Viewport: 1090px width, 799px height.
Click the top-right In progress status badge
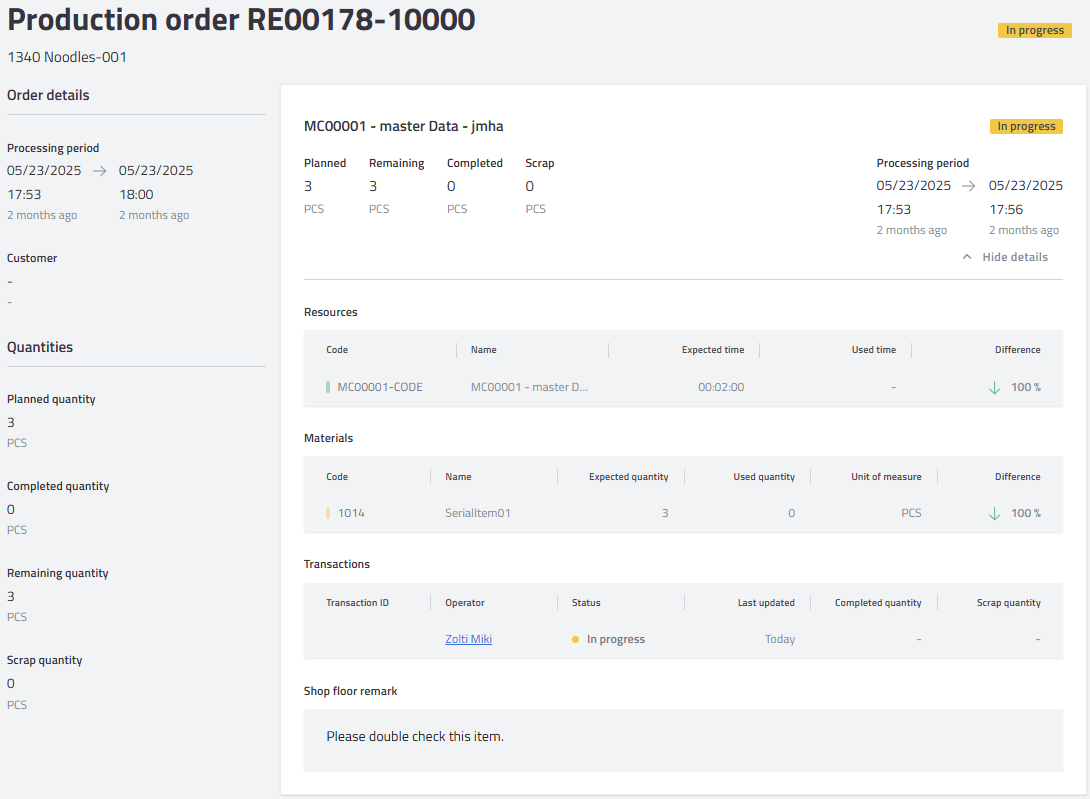click(1034, 30)
